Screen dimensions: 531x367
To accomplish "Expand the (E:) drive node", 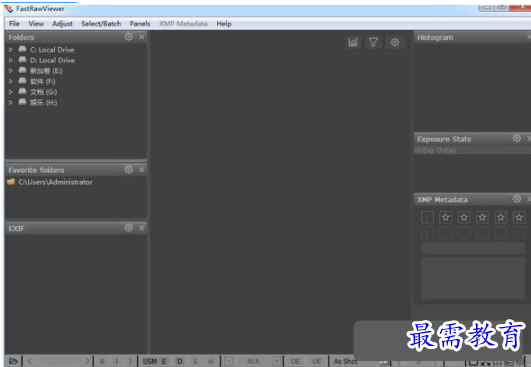I will coord(11,71).
